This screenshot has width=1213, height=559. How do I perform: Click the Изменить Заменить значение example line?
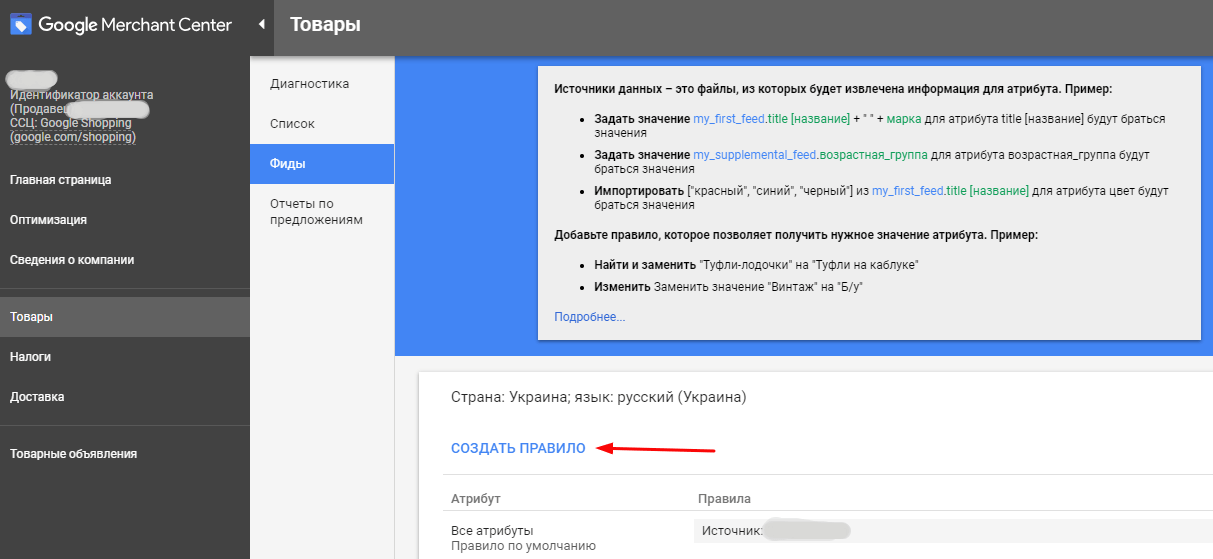point(728,287)
